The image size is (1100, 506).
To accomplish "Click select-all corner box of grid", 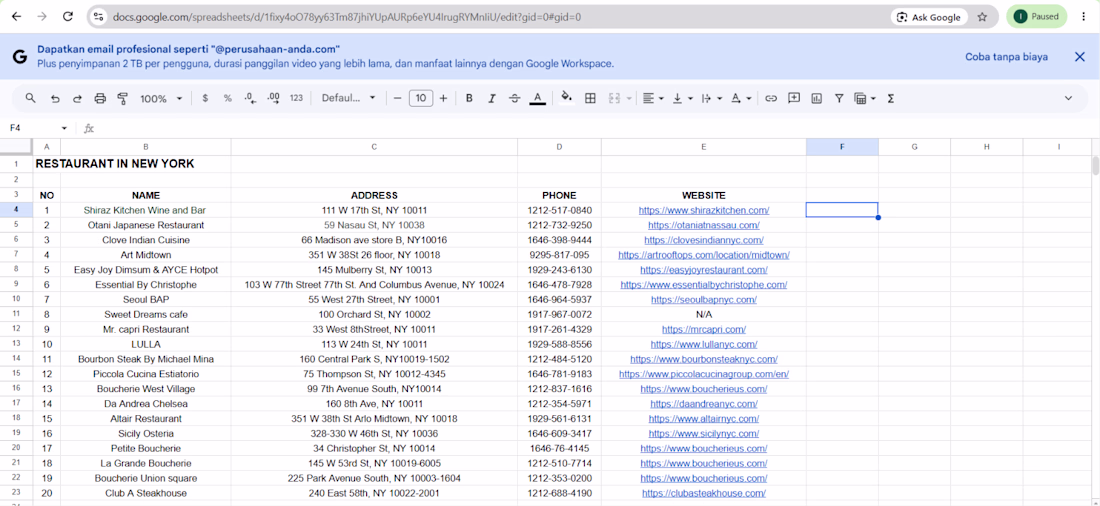I will click(15, 147).
